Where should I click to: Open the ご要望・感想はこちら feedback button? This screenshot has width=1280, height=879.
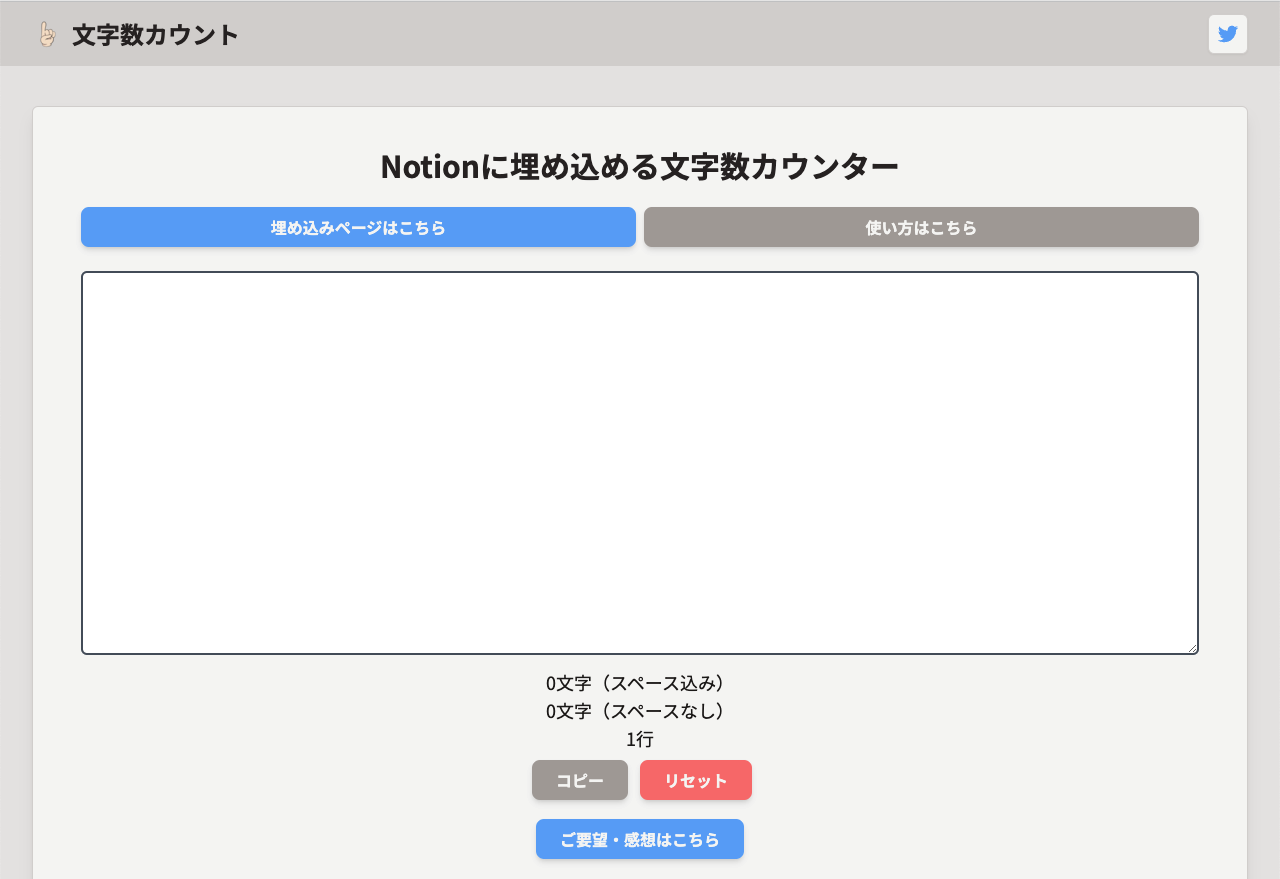(640, 839)
